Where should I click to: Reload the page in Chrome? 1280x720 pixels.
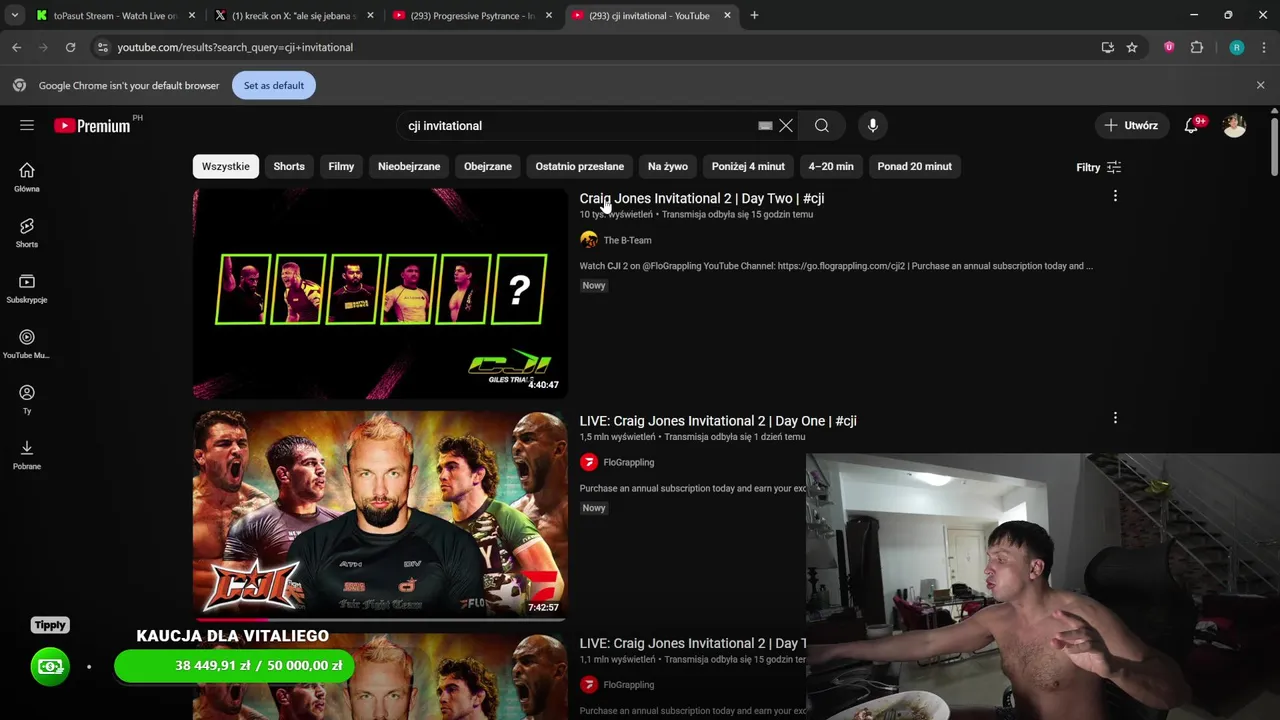(70, 47)
